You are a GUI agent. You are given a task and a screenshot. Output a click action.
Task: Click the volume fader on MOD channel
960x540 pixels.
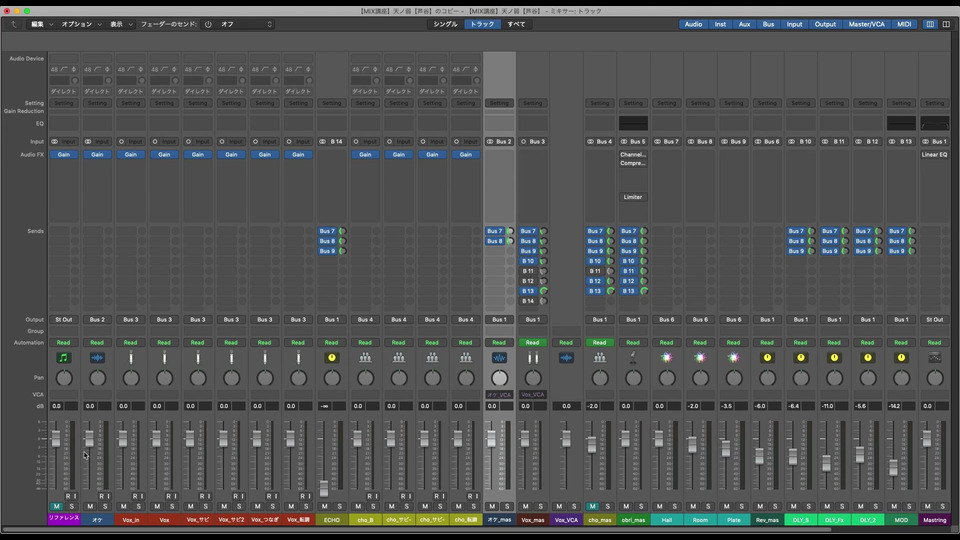[893, 467]
